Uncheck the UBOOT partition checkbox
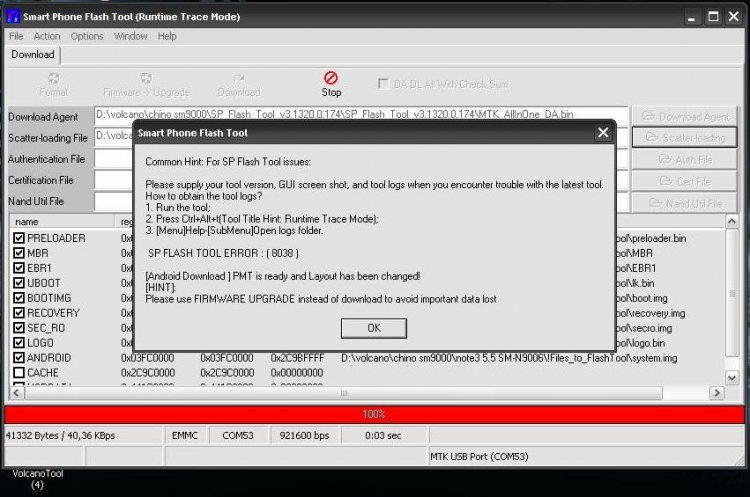This screenshot has width=750, height=497. coord(19,283)
